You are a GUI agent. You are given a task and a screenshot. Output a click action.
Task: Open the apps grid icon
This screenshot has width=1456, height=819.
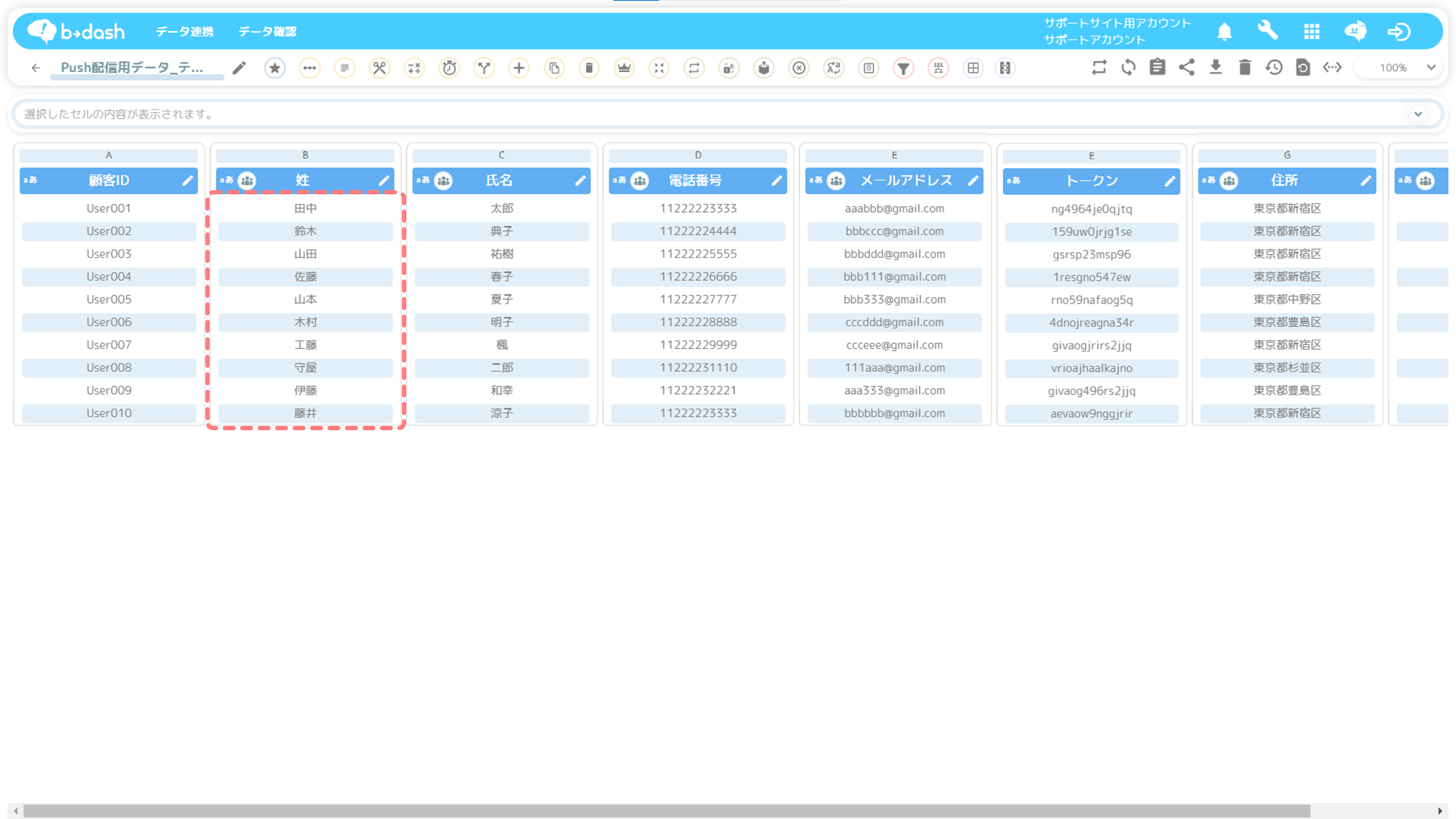[1311, 31]
